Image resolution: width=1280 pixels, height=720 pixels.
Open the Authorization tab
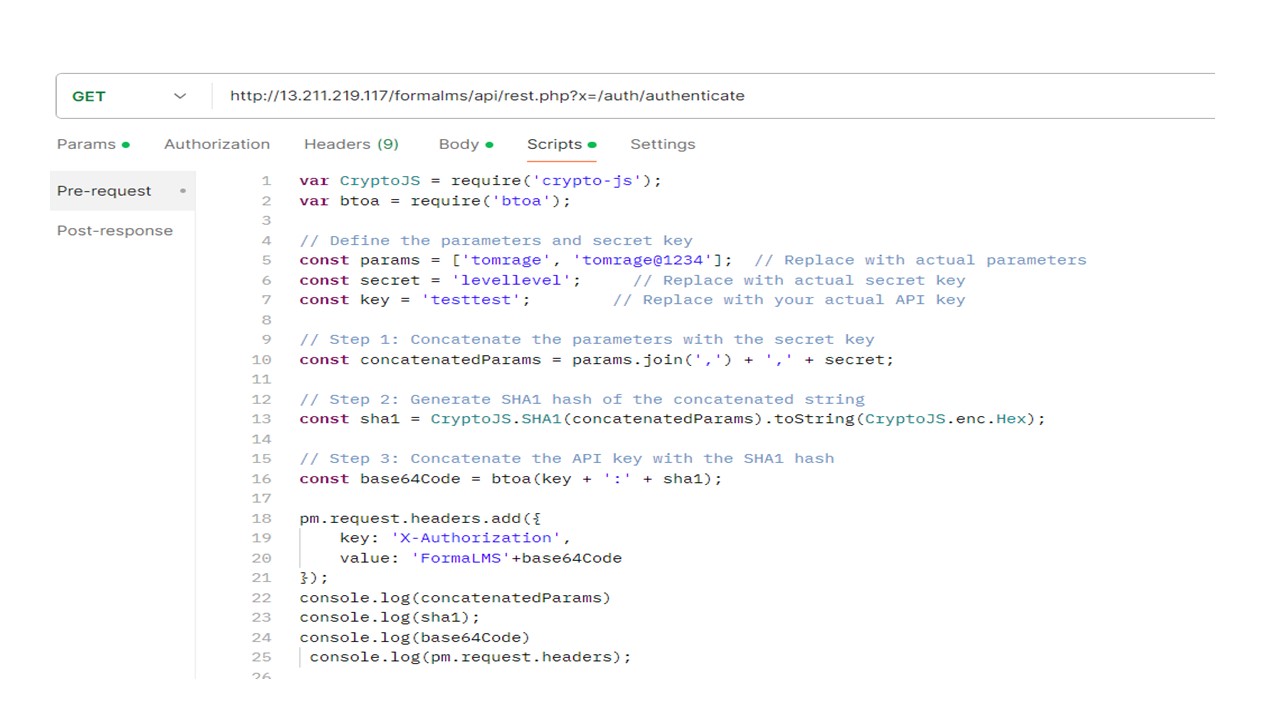click(x=217, y=144)
